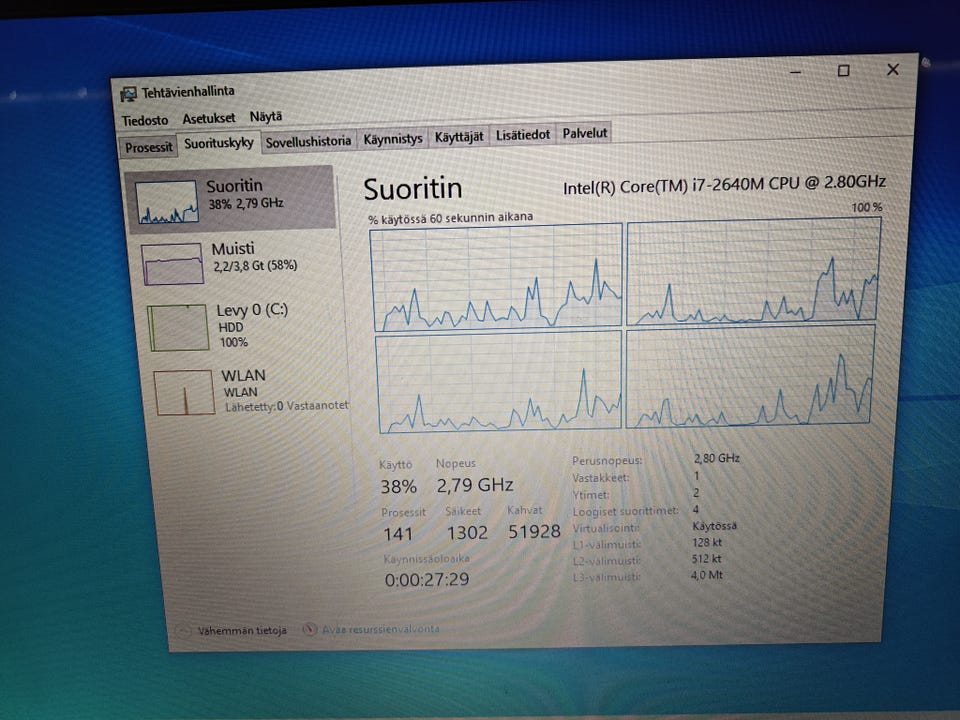
Task: Click the Intel(R) Core(TM) i7-2640M CPU text
Action: 724,185
